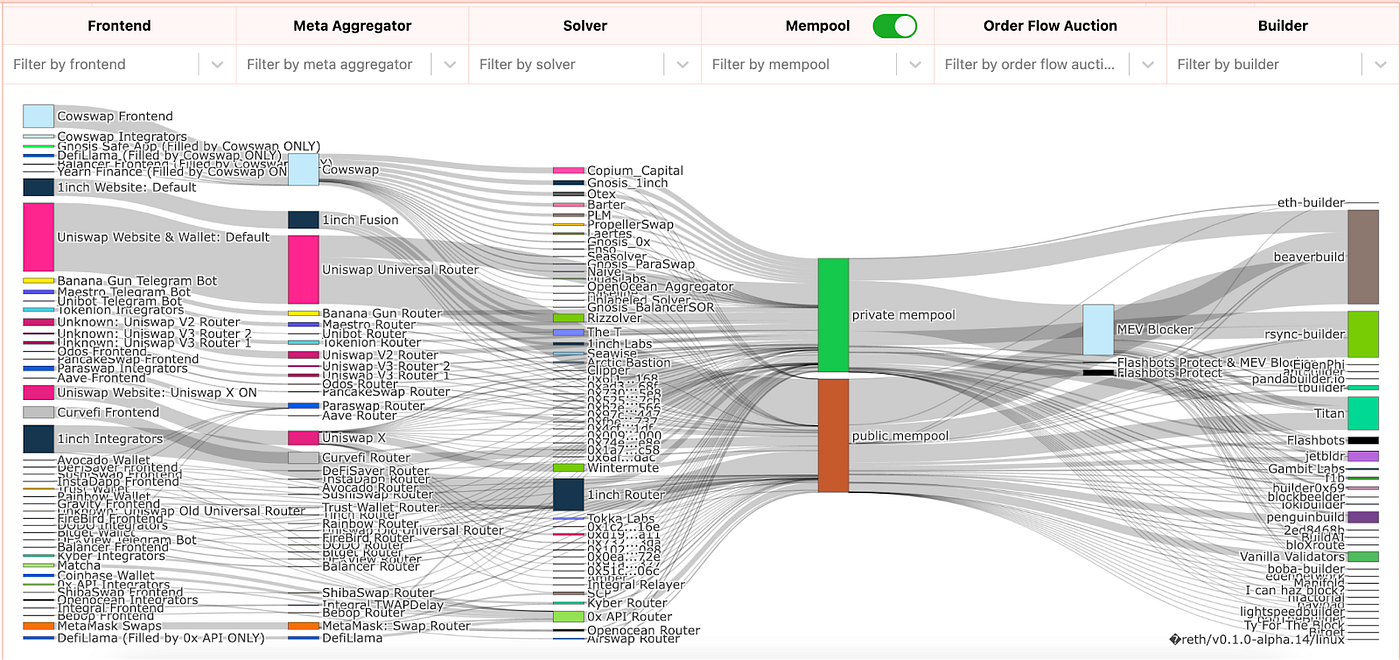
Task: Click the 'Tokka Labs' solver label
Action: (x=621, y=519)
